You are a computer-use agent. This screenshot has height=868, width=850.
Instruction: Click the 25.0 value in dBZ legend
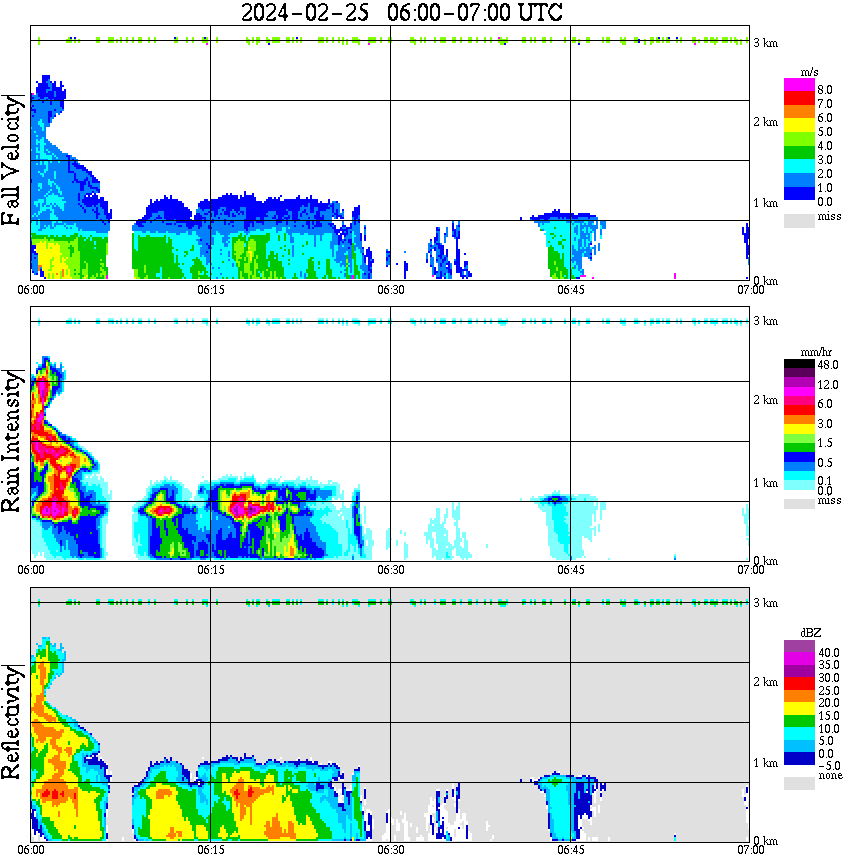[829, 691]
